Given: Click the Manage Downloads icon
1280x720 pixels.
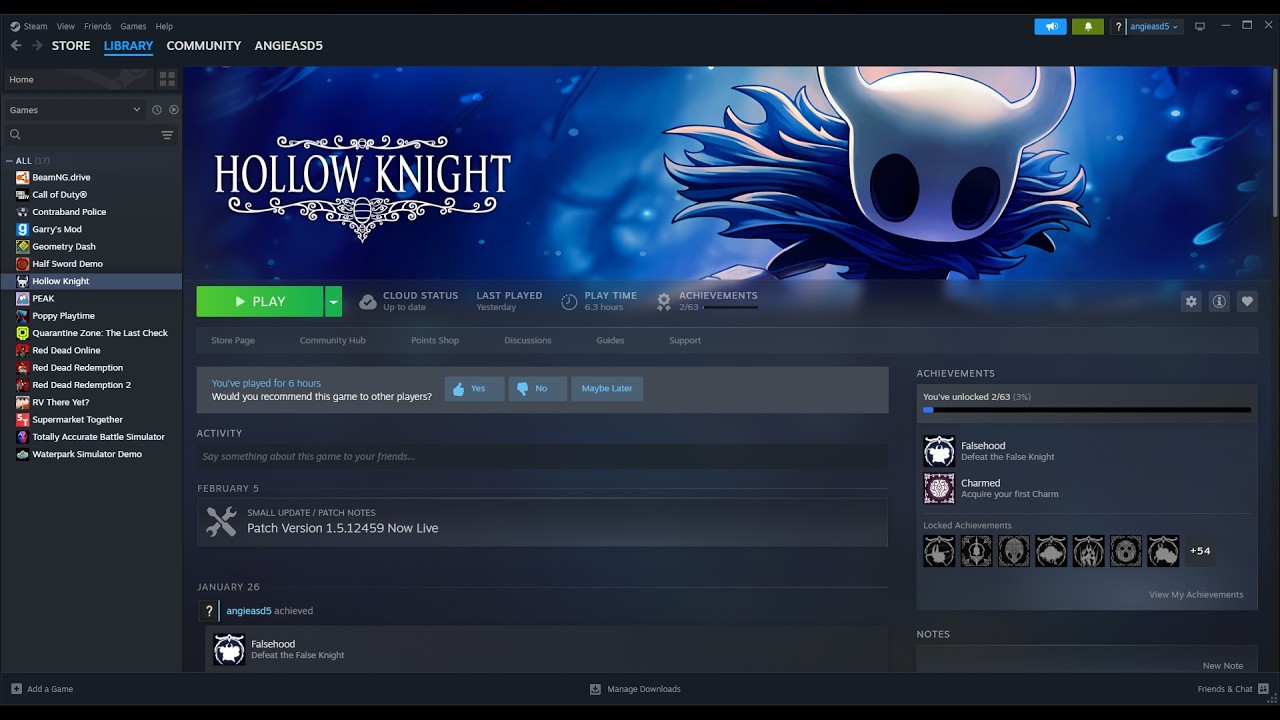Looking at the screenshot, I should click(595, 689).
